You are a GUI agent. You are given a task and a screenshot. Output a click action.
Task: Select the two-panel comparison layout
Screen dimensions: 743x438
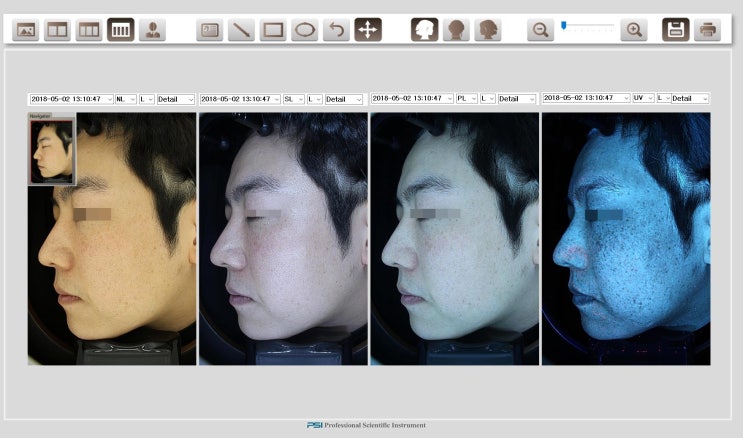click(57, 30)
